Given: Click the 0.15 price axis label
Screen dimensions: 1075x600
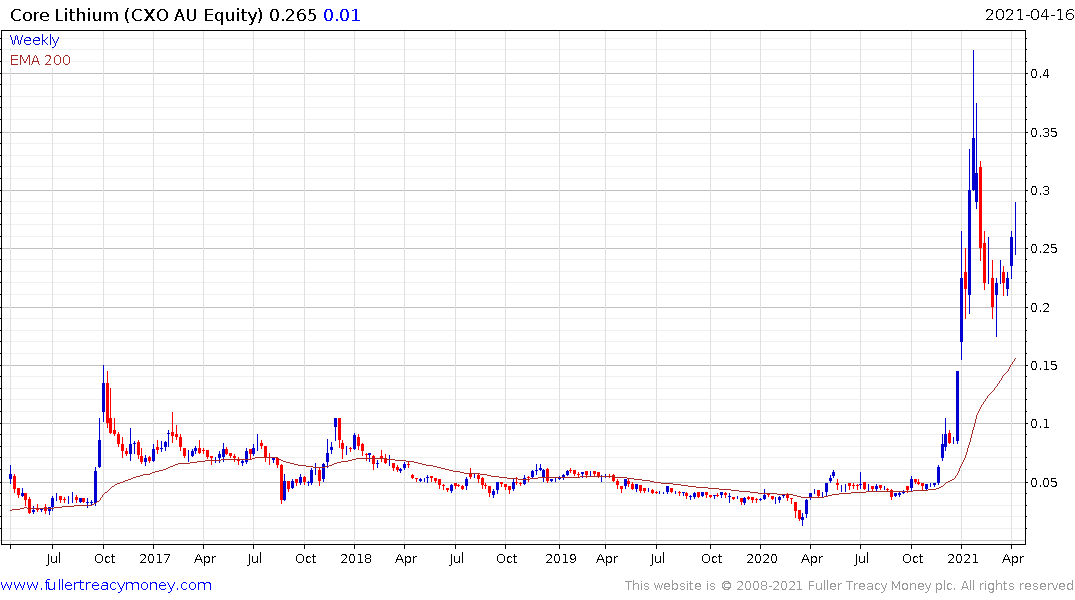Looking at the screenshot, I should (x=1044, y=365).
